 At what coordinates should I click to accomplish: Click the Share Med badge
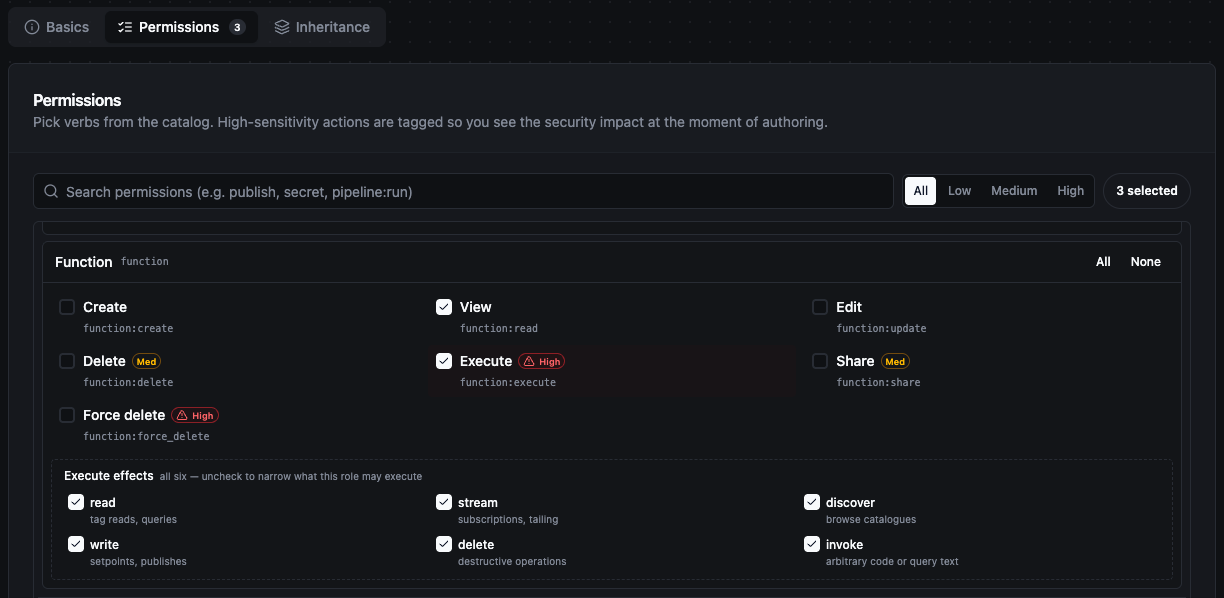pos(895,361)
